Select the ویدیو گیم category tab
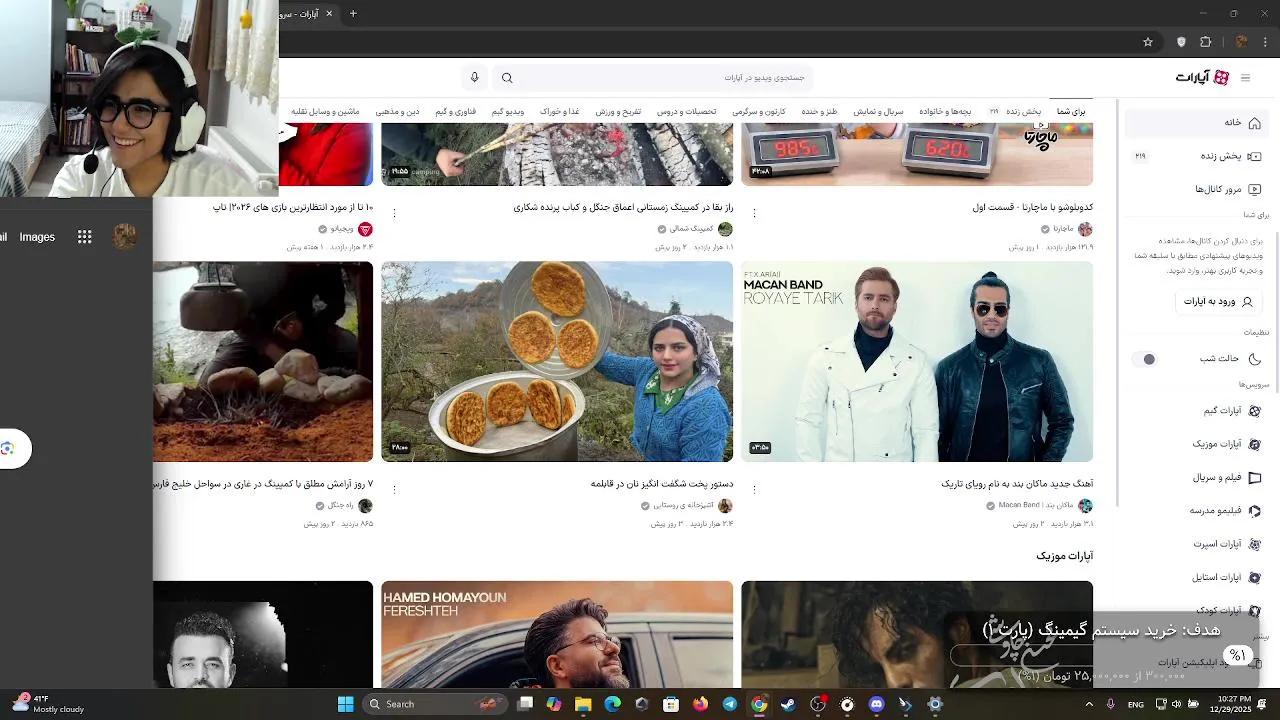The image size is (1280, 720). (508, 111)
